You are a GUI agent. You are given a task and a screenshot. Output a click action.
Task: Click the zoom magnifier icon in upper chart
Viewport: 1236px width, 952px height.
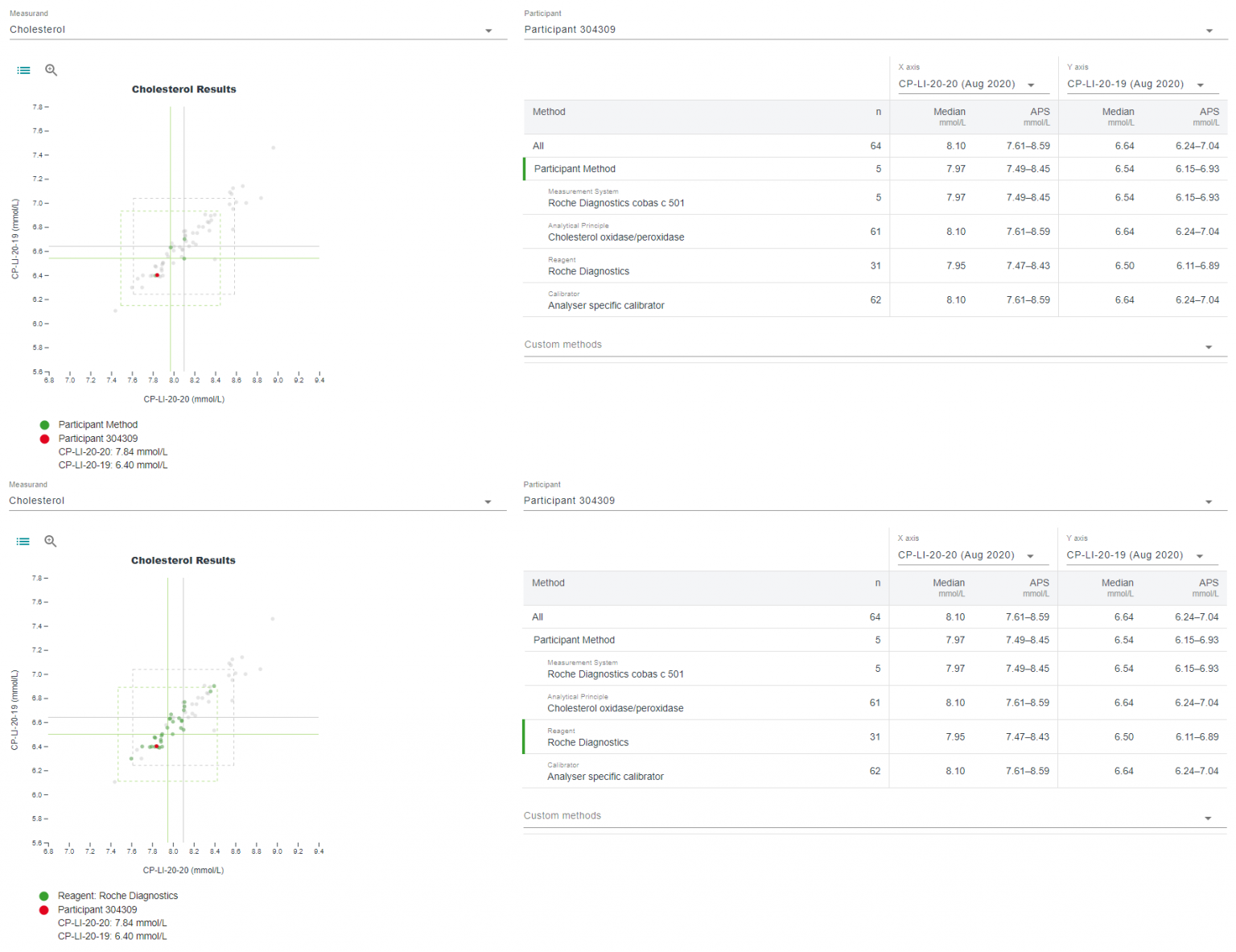[51, 70]
